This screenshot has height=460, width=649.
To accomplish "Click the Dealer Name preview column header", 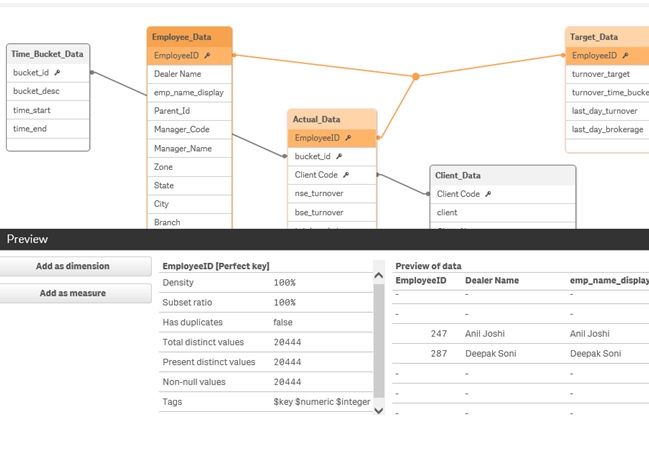I will 492,281.
